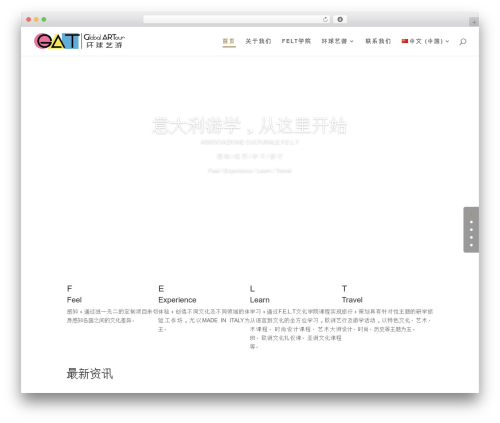Click the Feel heading
Image resolution: width=500 pixels, height=423 pixels.
(x=74, y=300)
